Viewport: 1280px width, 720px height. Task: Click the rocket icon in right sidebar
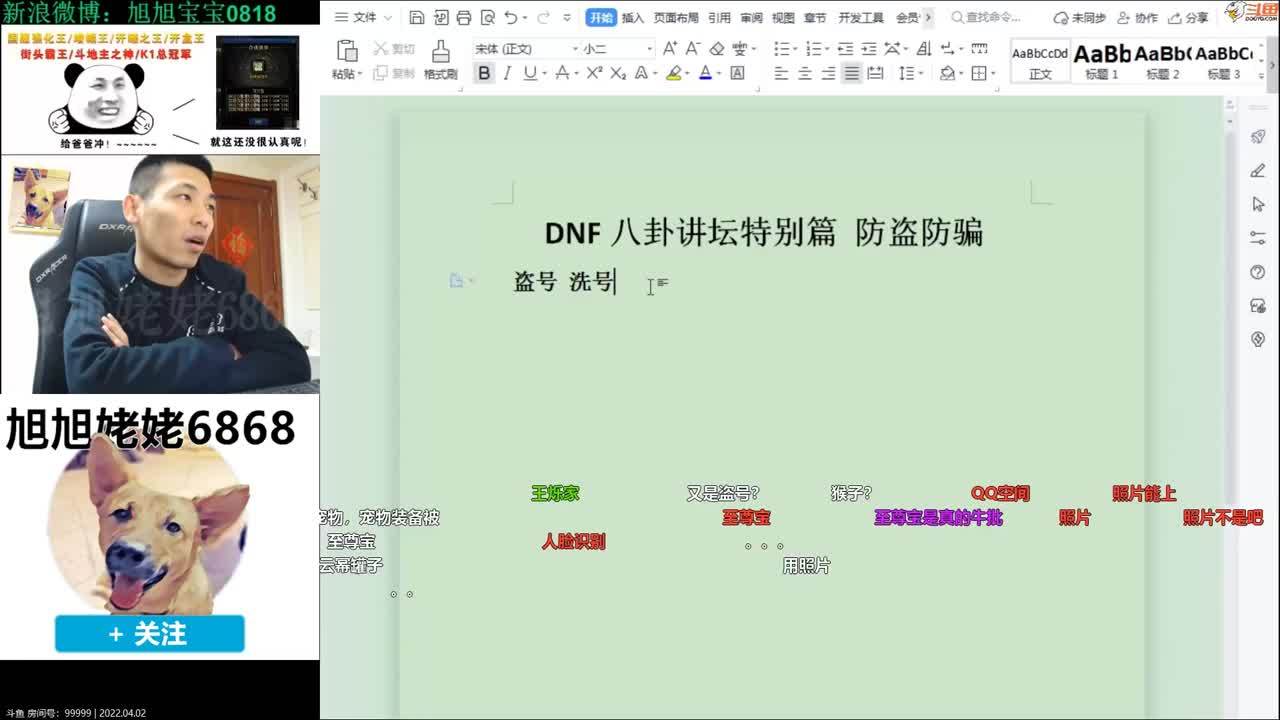click(x=1258, y=137)
